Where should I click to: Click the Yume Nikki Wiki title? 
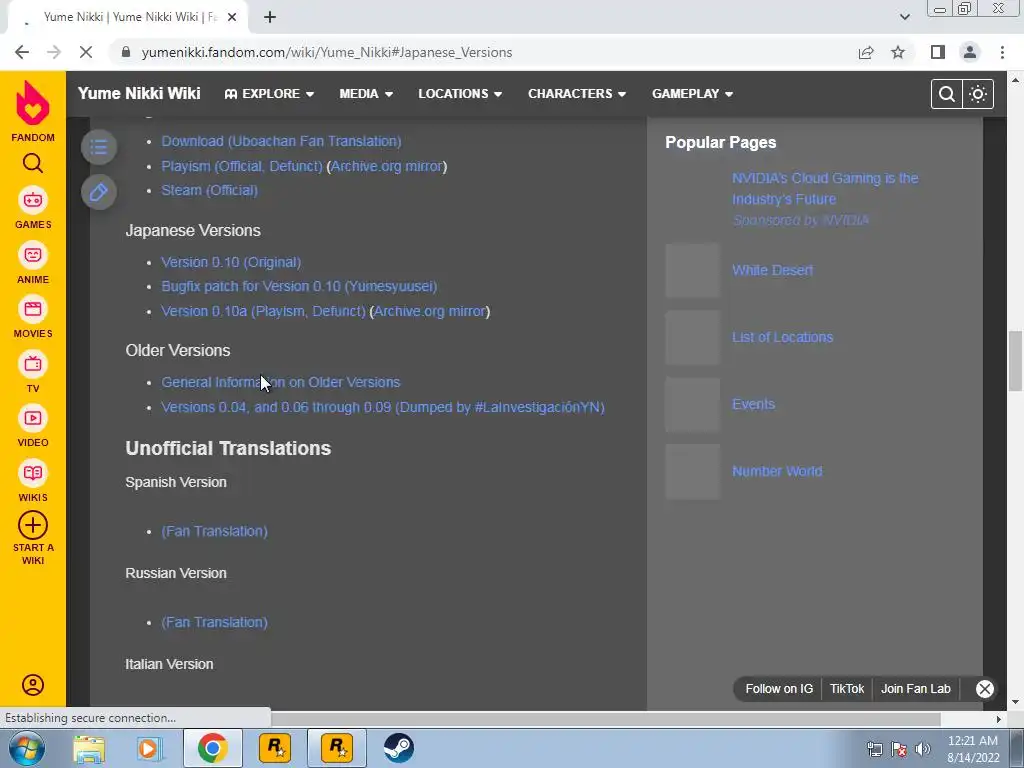(x=139, y=93)
